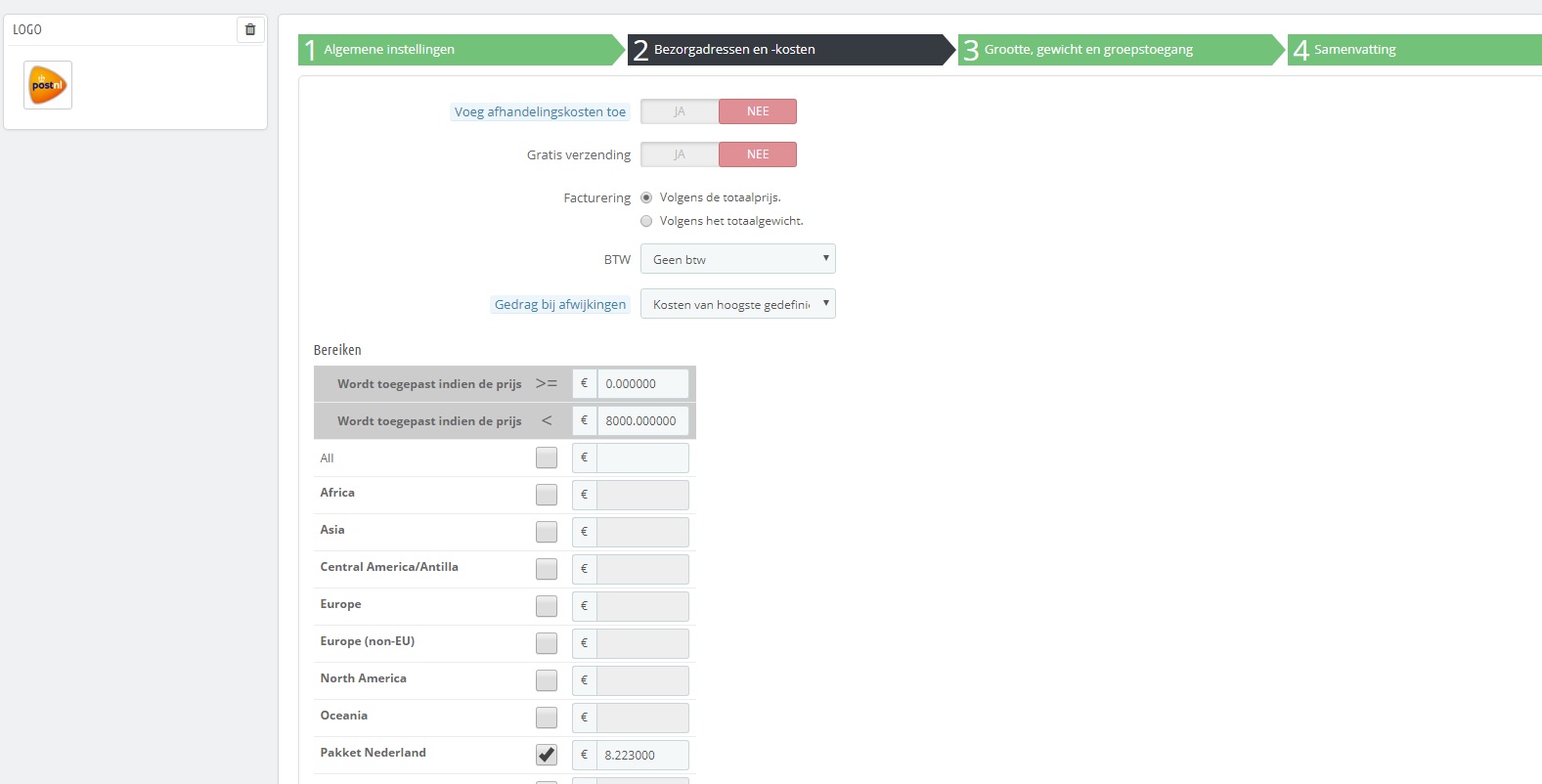This screenshot has width=1542, height=784.
Task: Click the Pakket Nederland price field
Action: [642, 755]
